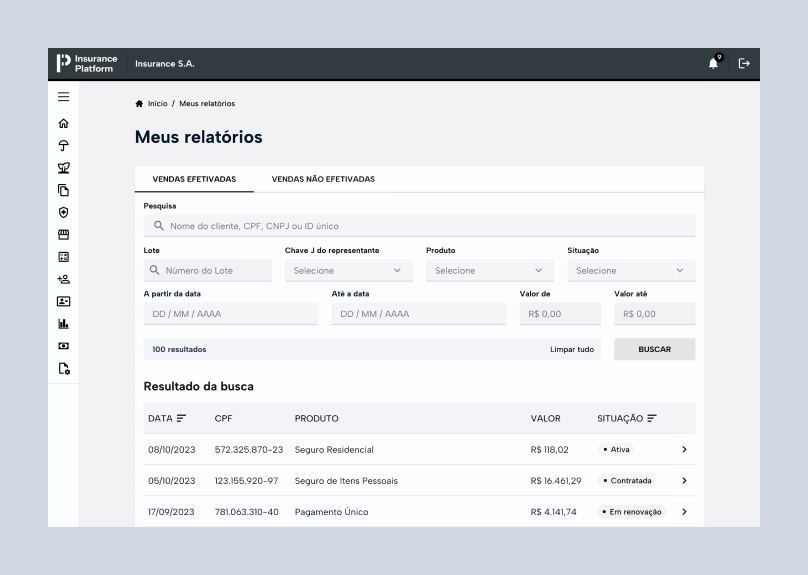Open row arrow for Pagamento Único
Screen dimensions: 808x575
684,512
